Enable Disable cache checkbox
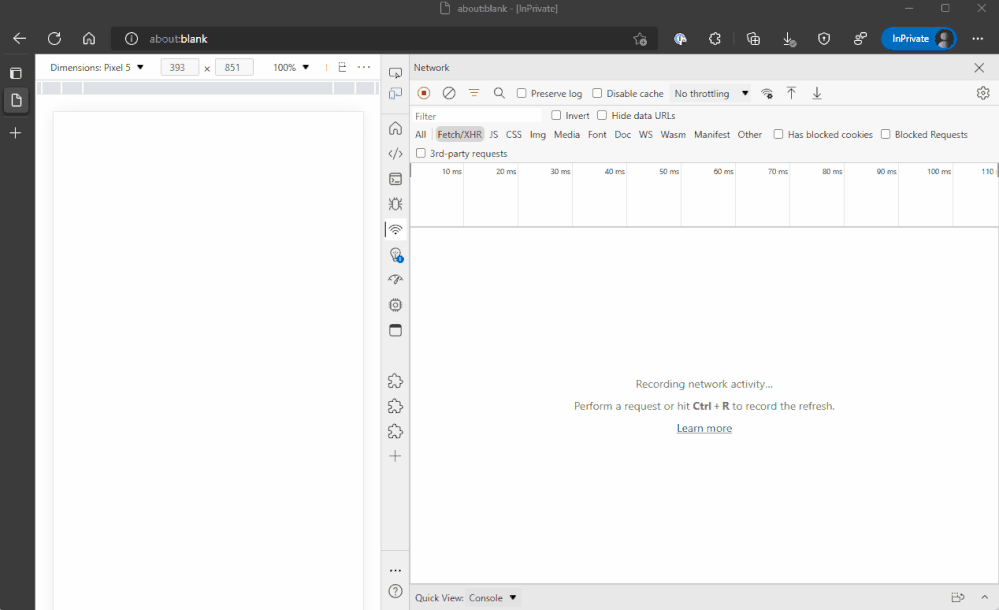 coord(597,93)
